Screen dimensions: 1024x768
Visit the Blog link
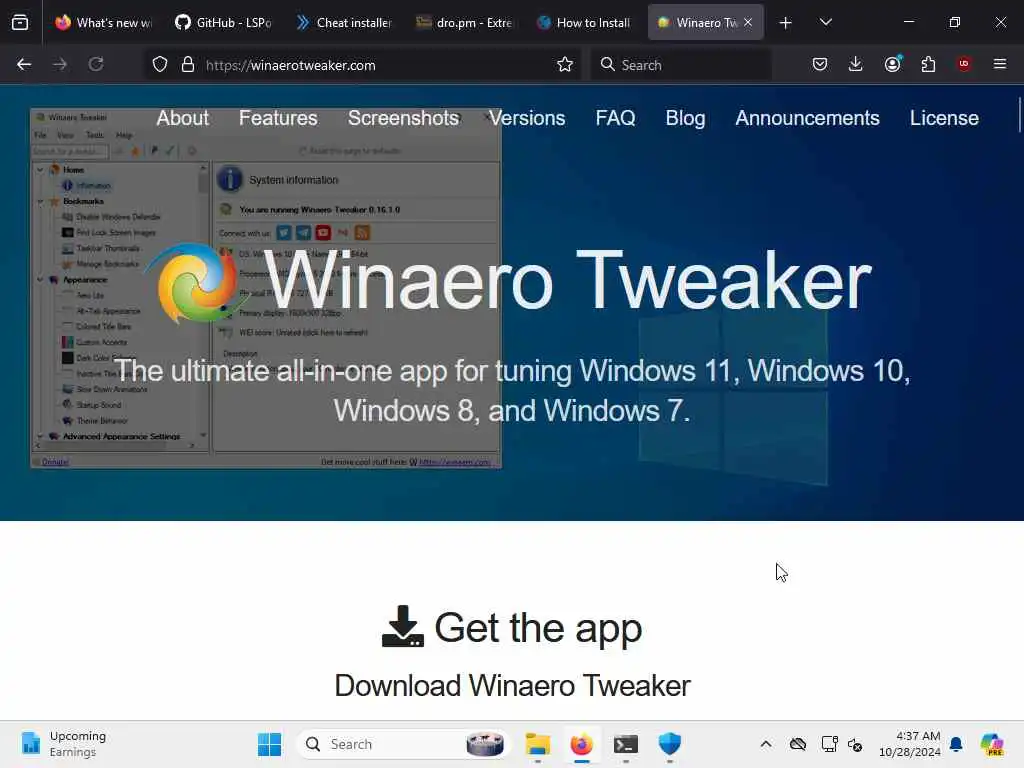(685, 118)
